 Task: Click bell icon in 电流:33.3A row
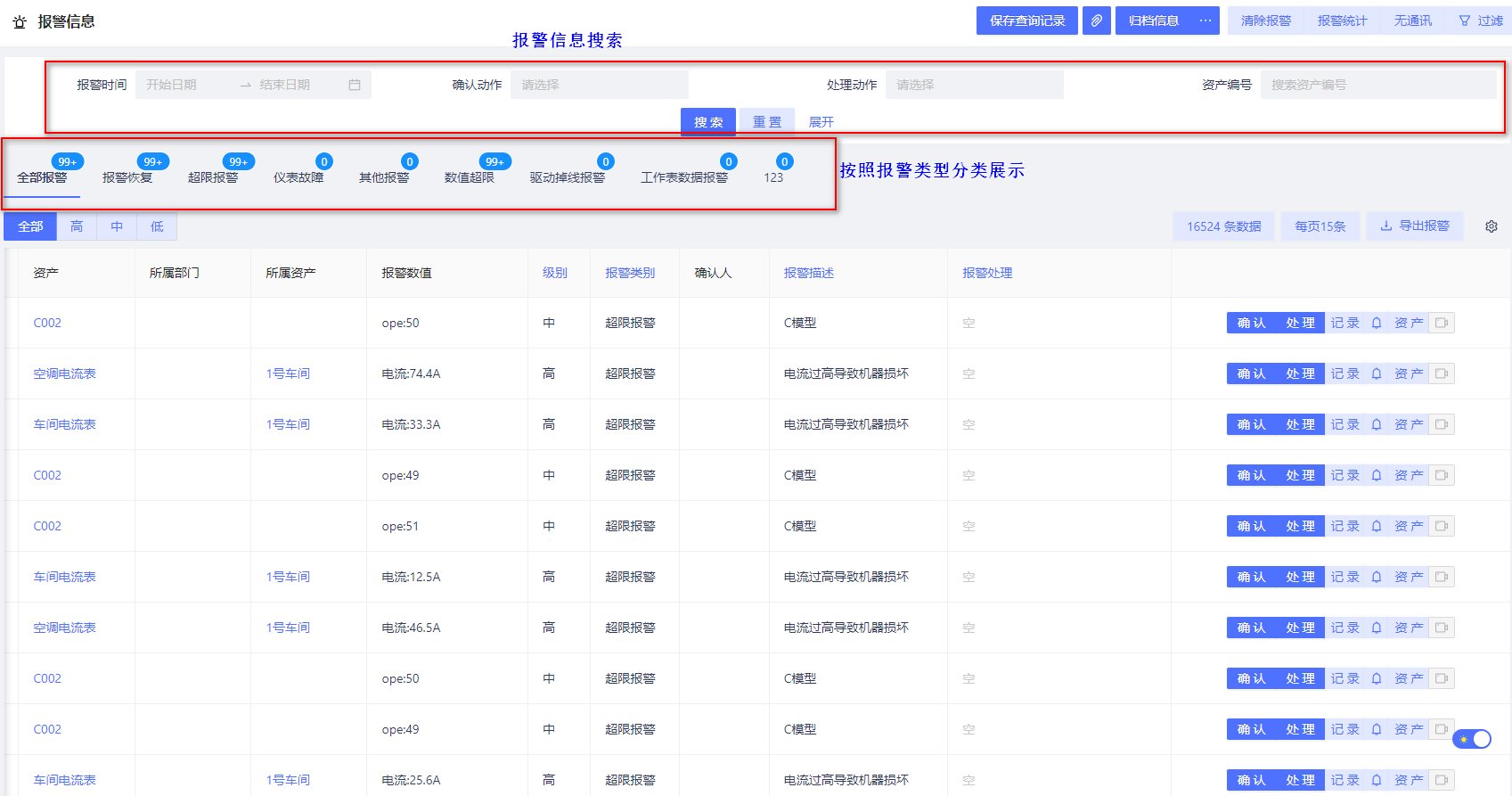click(1377, 424)
